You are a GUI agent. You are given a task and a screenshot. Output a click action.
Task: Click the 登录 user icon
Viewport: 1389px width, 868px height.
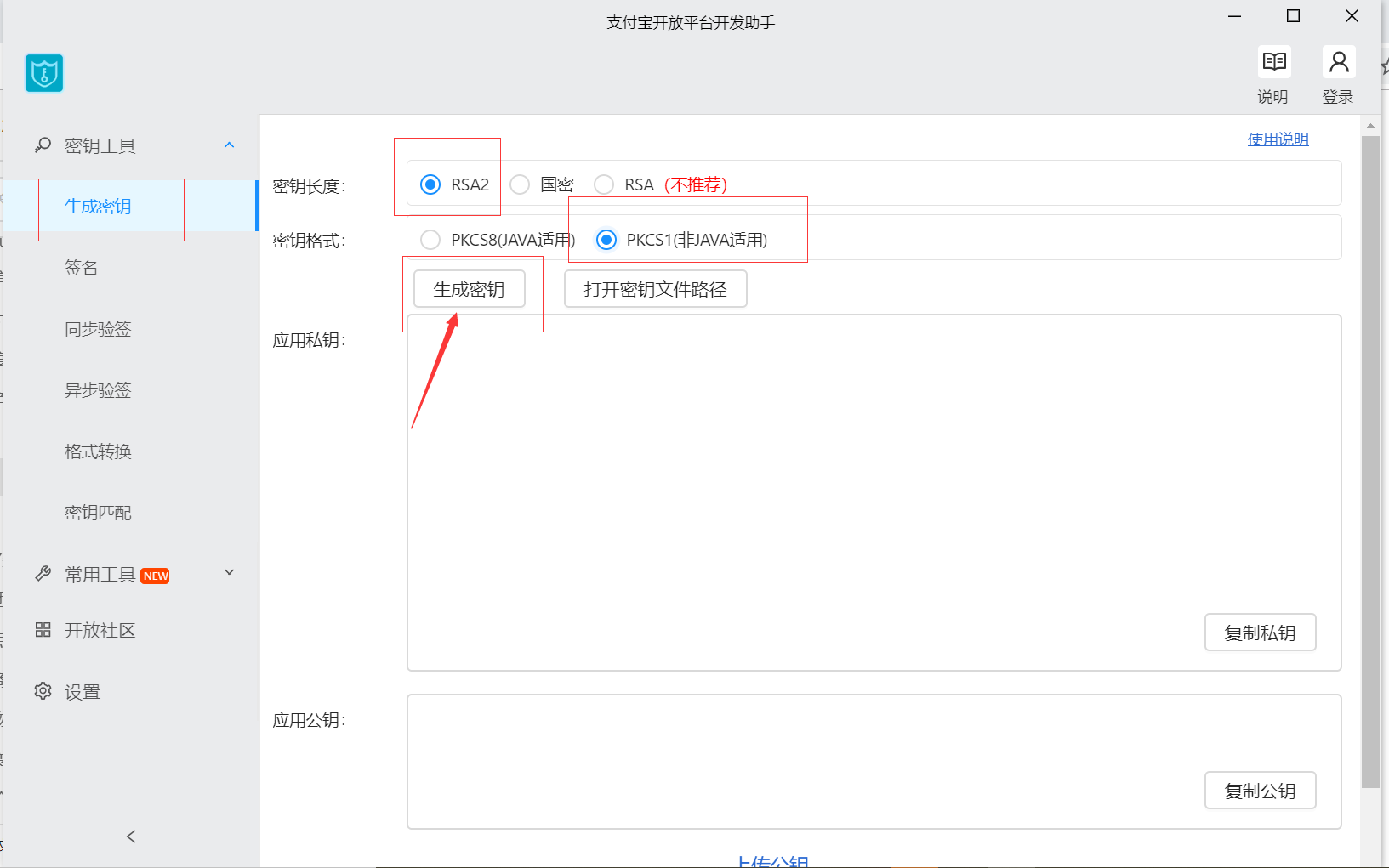(x=1339, y=61)
